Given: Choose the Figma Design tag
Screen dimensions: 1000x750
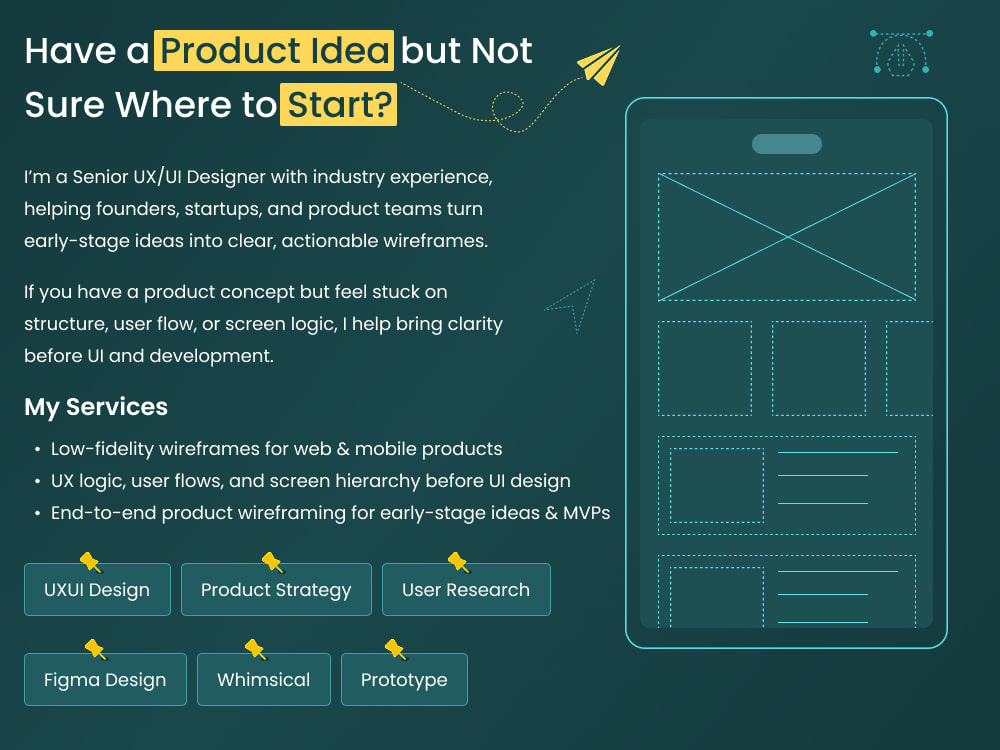Looking at the screenshot, I should pos(105,679).
